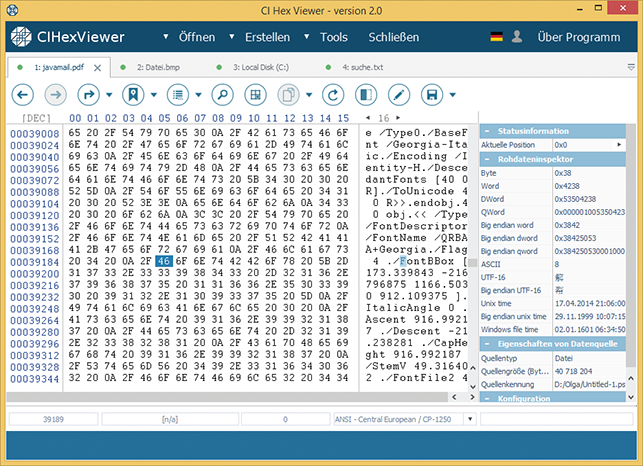Toggle the side panel icon
Viewport: 643px width, 466px height.
[366, 95]
